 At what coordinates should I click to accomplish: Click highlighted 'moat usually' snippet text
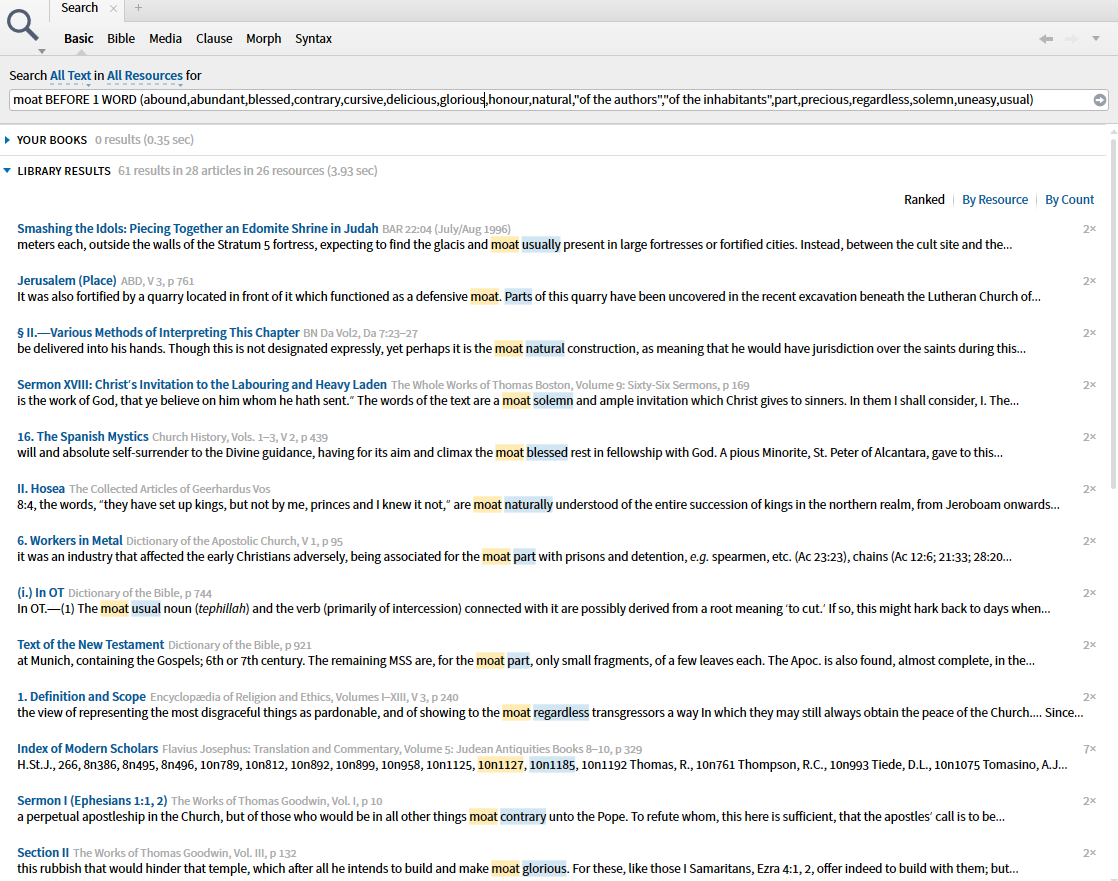click(526, 244)
